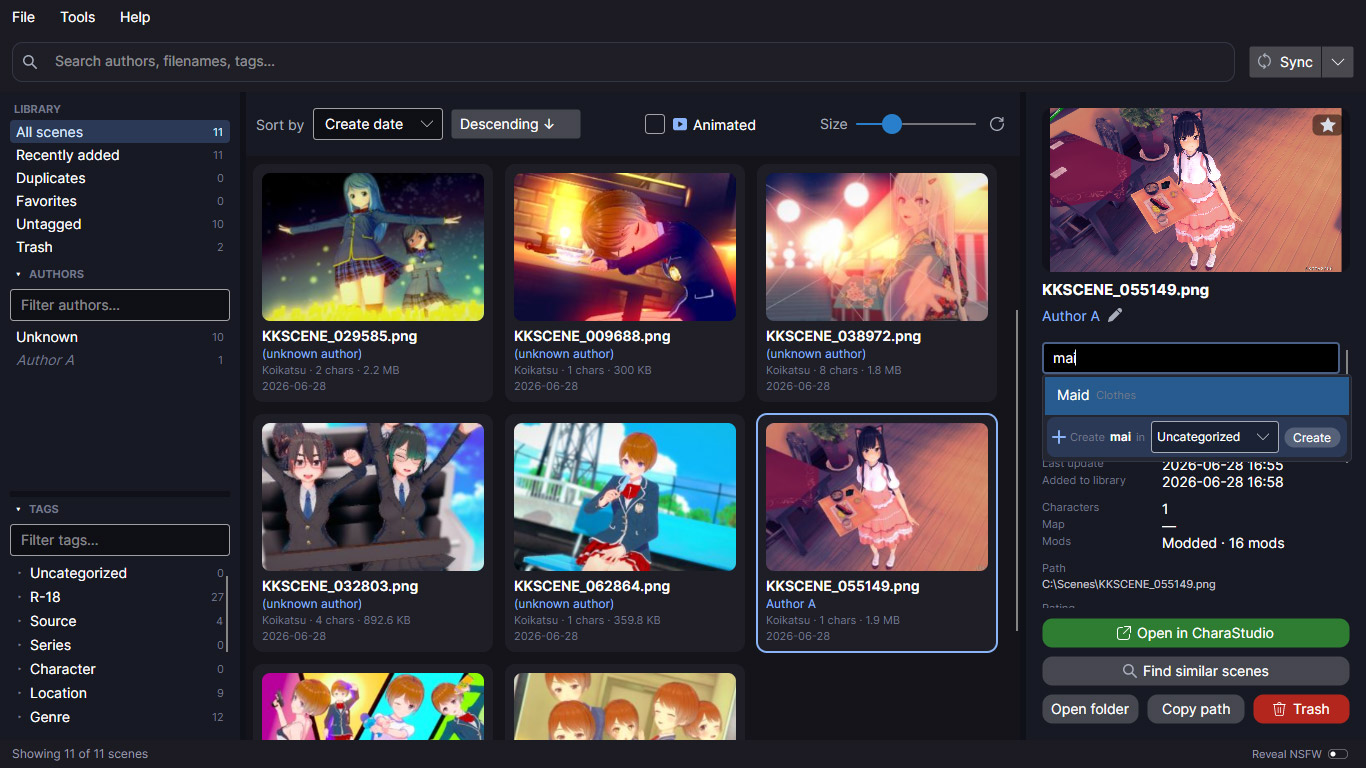Select thumbnail KKSCENE_038972.png
Image resolution: width=1366 pixels, height=768 pixels.
pyautogui.click(x=877, y=247)
